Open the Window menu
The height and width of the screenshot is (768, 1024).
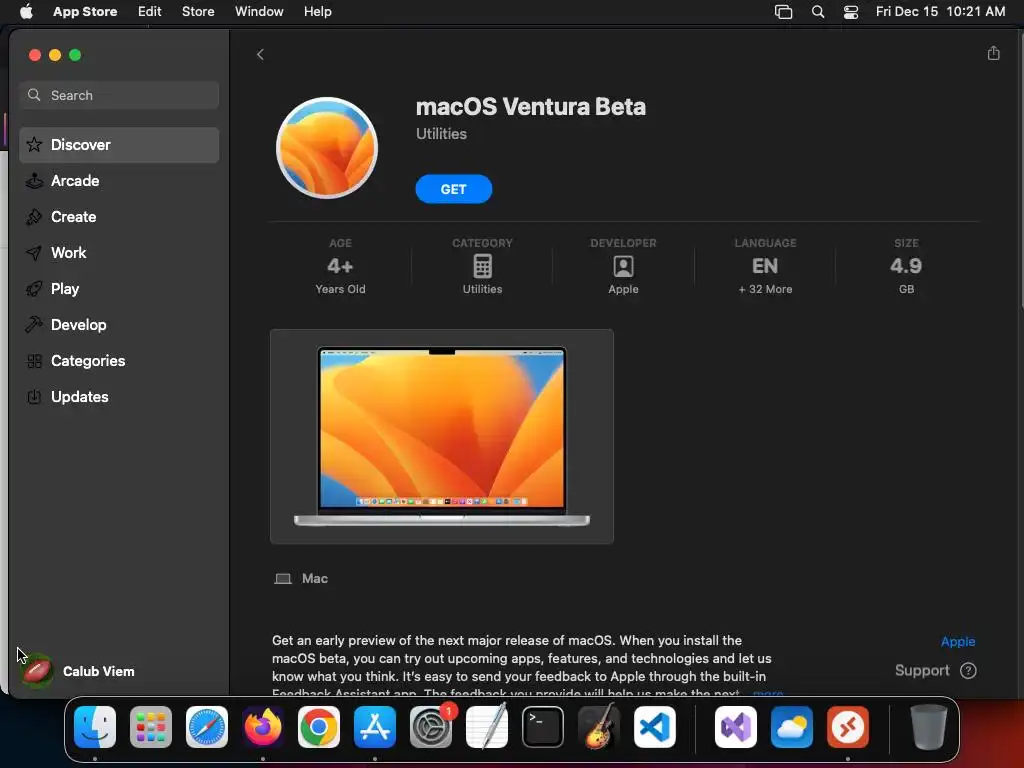coord(259,12)
